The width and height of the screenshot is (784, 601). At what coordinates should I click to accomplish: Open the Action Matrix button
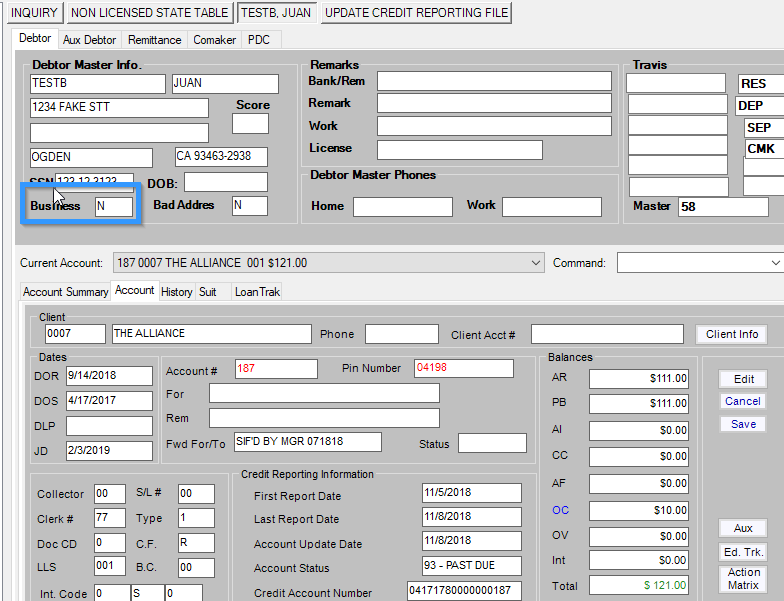tap(743, 579)
